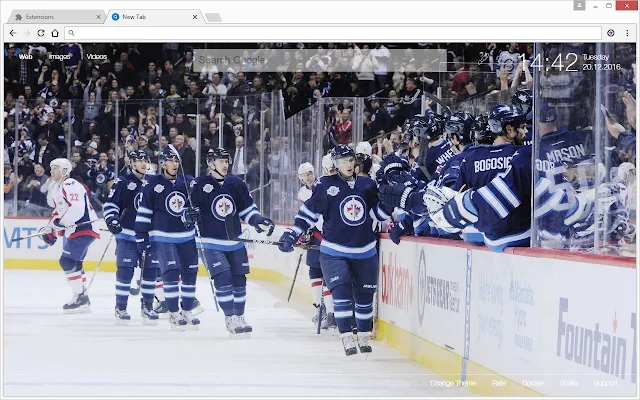
Task: Select the New Tab tab
Action: coord(153,17)
